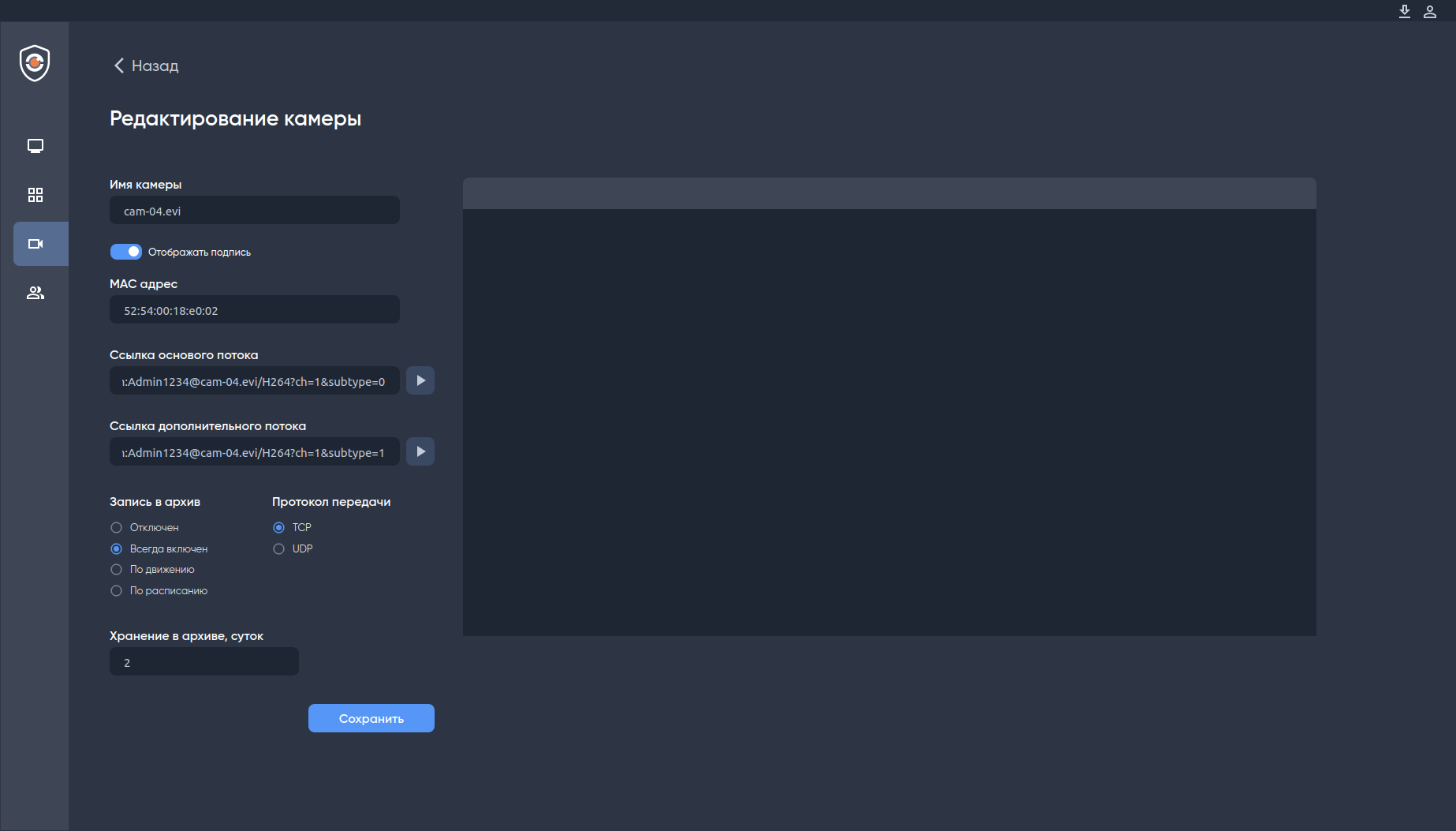Select 'Отключен' archive recording option
Image resolution: width=1456 pixels, height=831 pixels.
[x=117, y=527]
